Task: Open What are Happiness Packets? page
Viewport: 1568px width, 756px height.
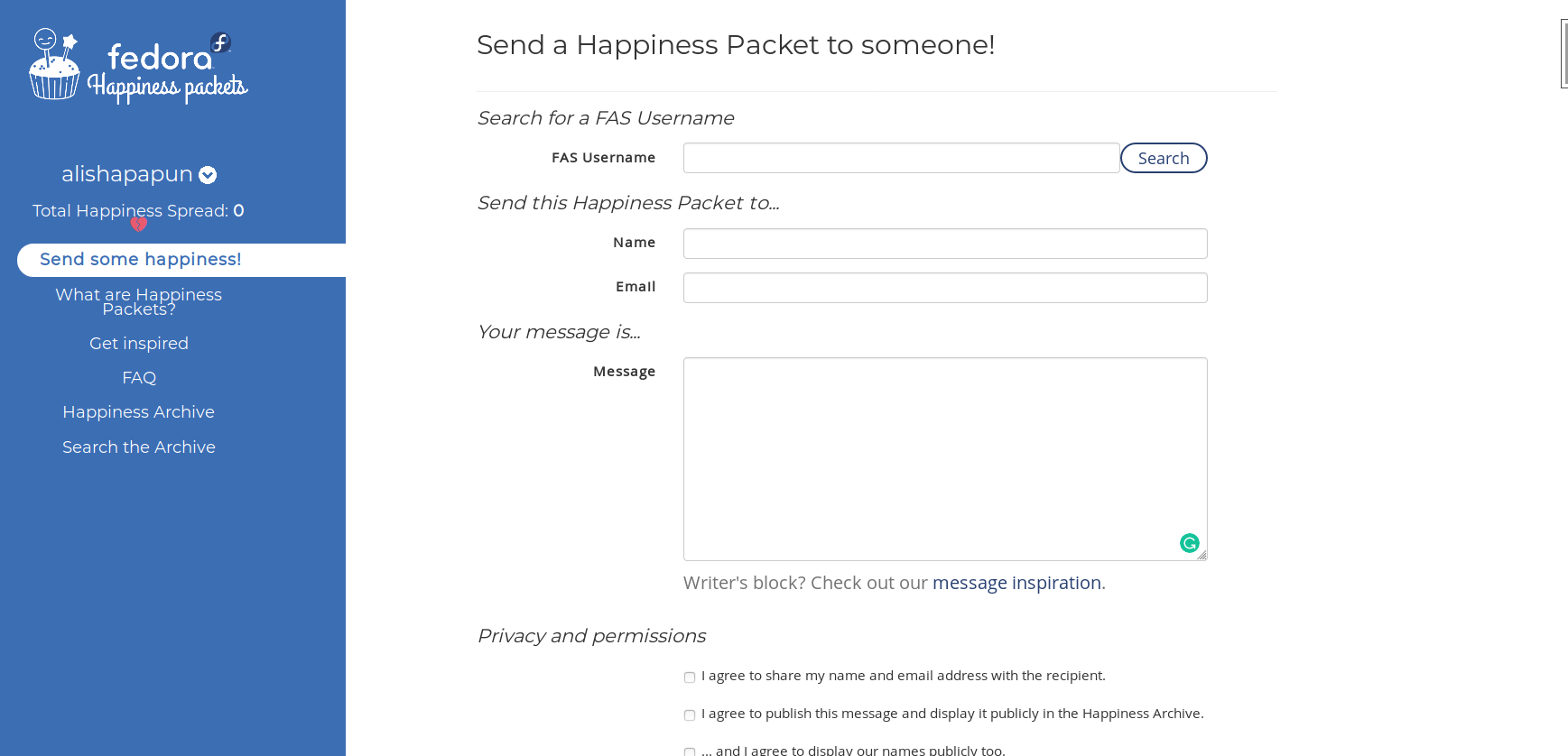Action: (138, 302)
